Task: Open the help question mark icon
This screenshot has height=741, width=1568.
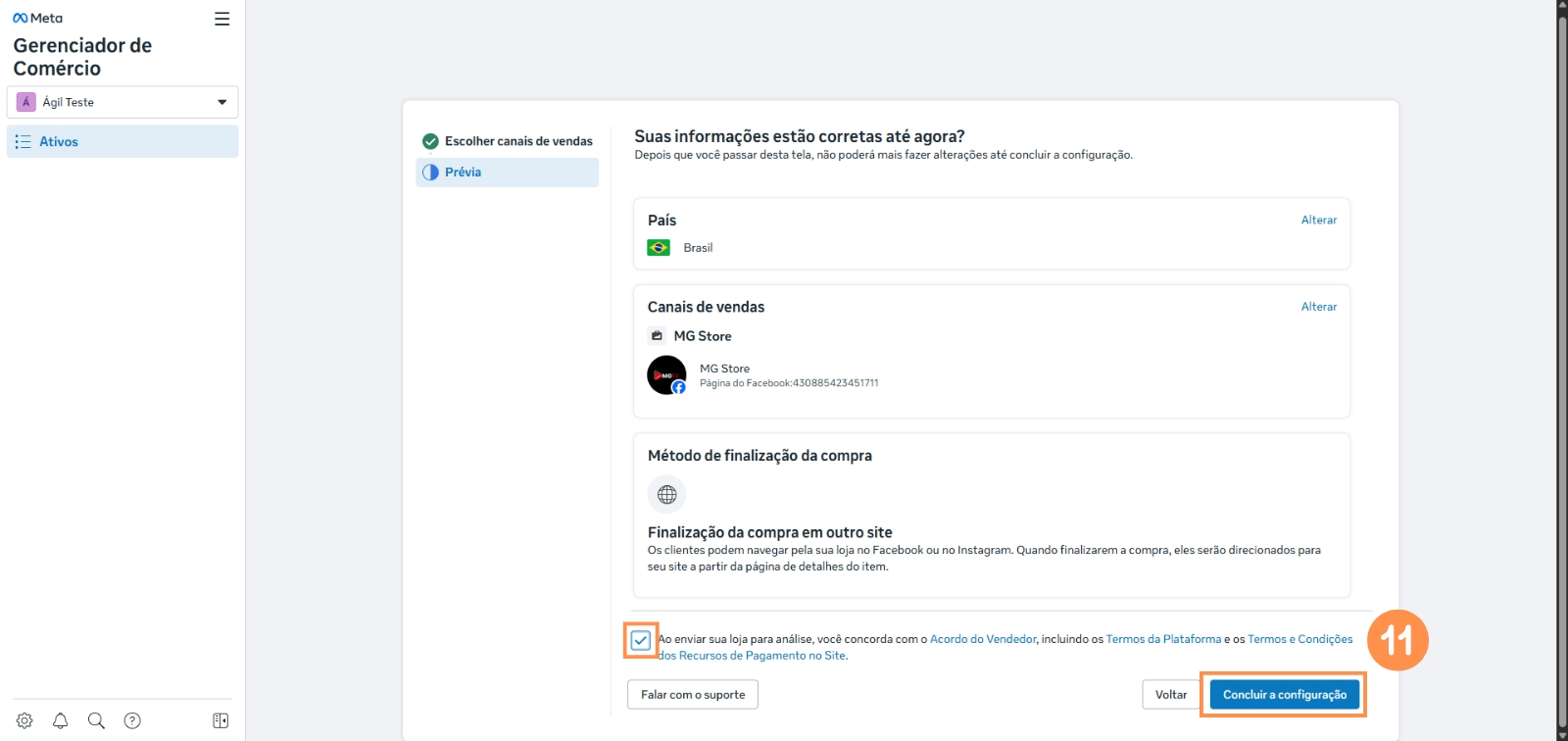Action: pyautogui.click(x=132, y=720)
